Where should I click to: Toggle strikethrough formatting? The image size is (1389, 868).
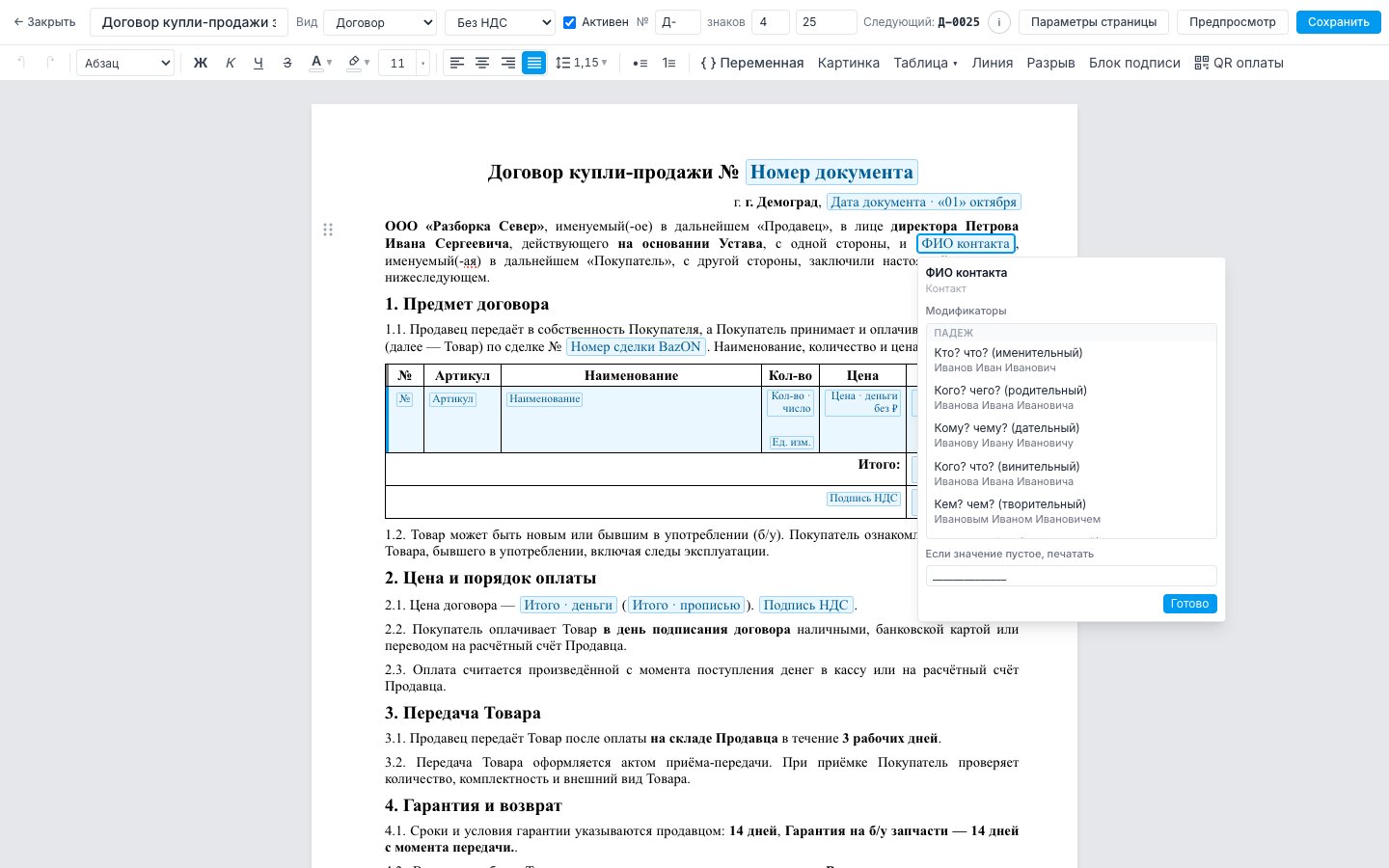pos(286,63)
